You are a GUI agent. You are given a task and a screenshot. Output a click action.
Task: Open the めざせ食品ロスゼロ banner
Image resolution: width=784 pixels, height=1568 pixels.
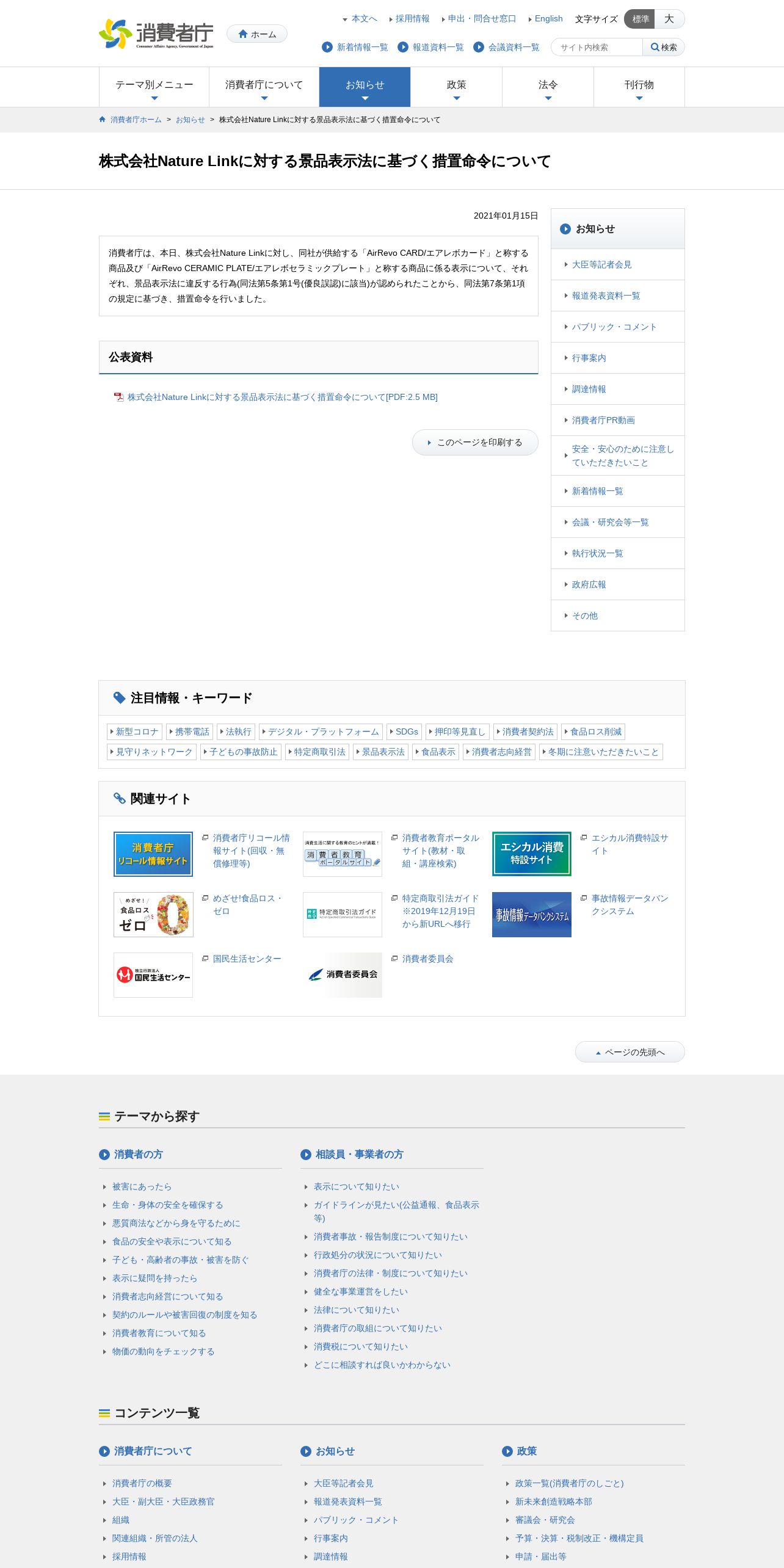pyautogui.click(x=153, y=915)
